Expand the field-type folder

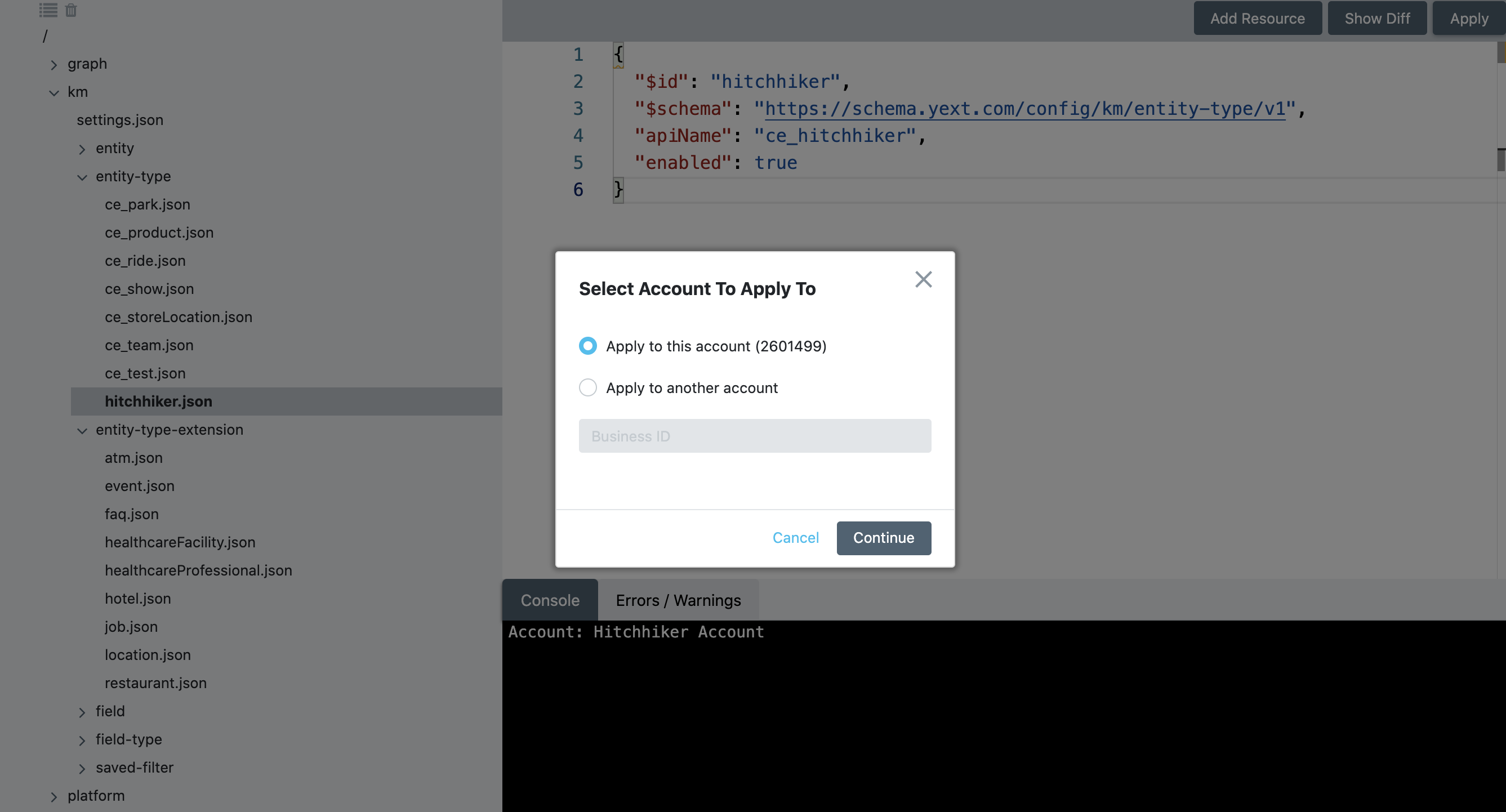pyautogui.click(x=82, y=740)
